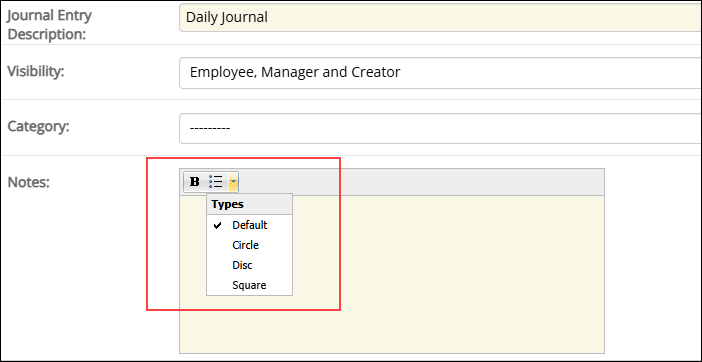
Task: Choose the Disc list type
Action: click(249, 265)
